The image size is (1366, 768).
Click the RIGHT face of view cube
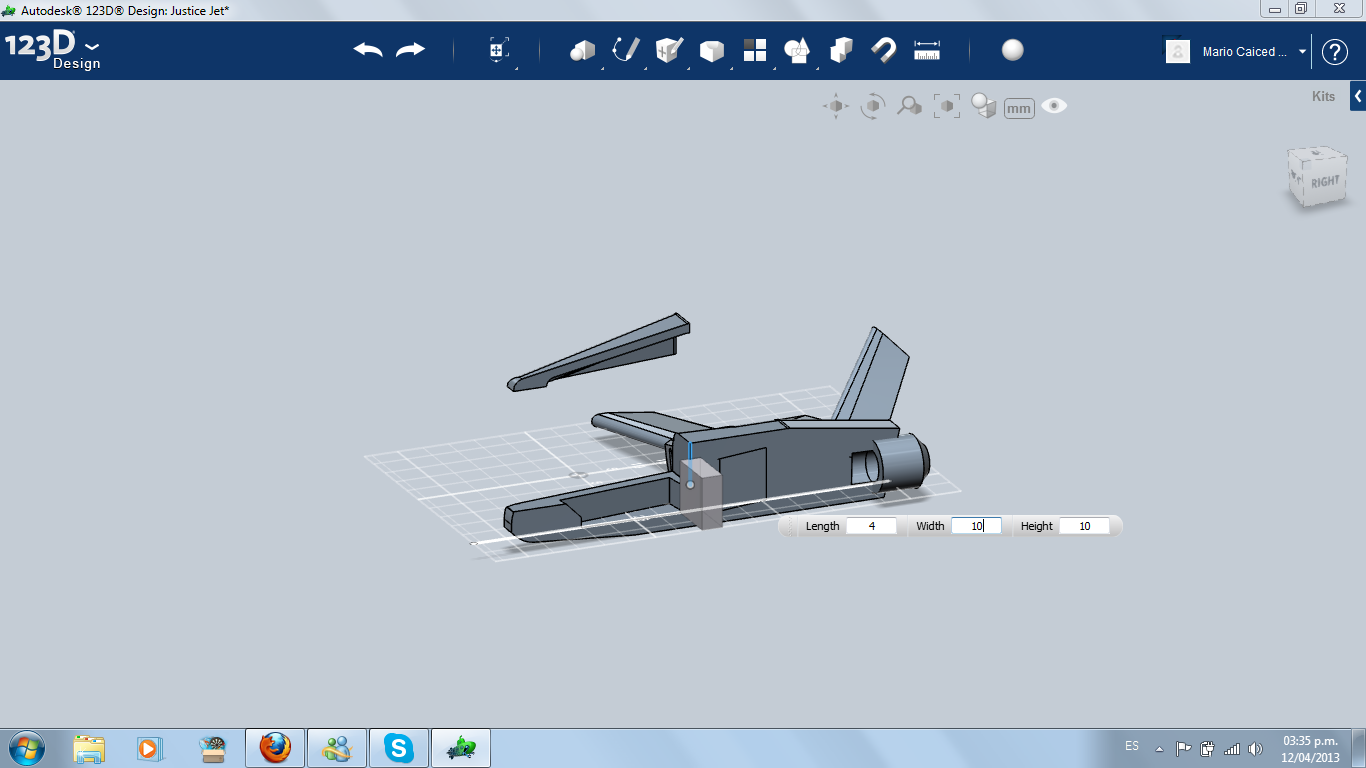click(x=1324, y=182)
